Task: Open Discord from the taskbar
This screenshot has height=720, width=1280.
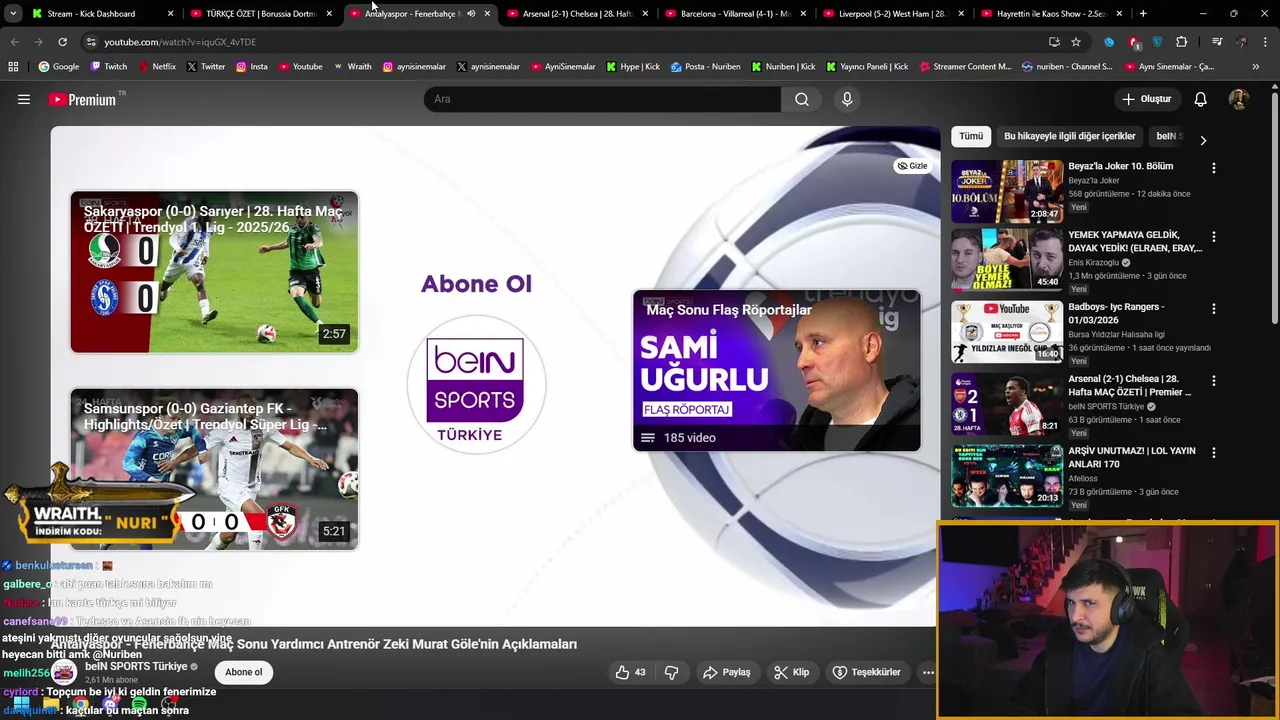Action: pyautogui.click(x=110, y=705)
